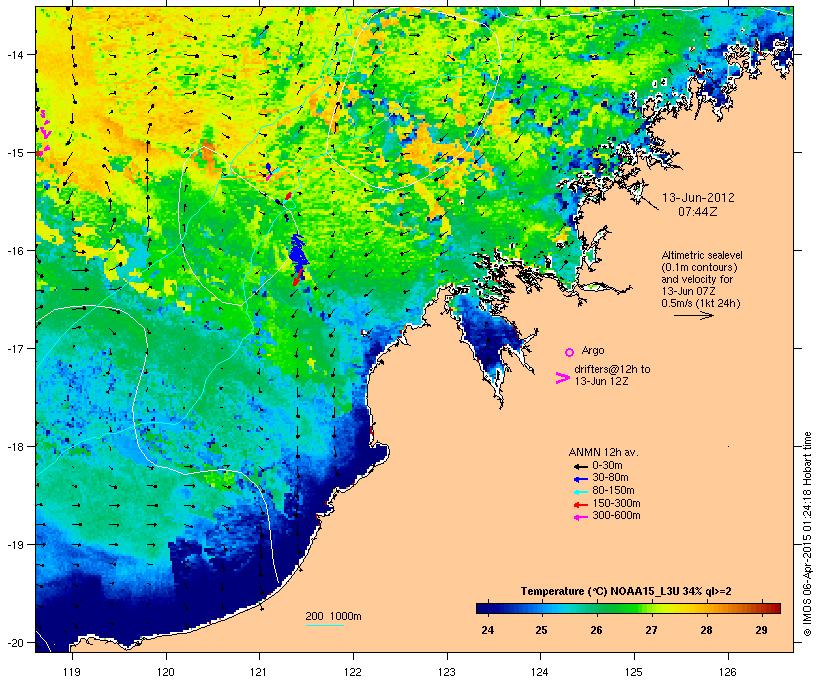Image resolution: width=820 pixels, height=680 pixels.
Task: Click the black 0-30m legend arrow
Action: tap(580, 466)
